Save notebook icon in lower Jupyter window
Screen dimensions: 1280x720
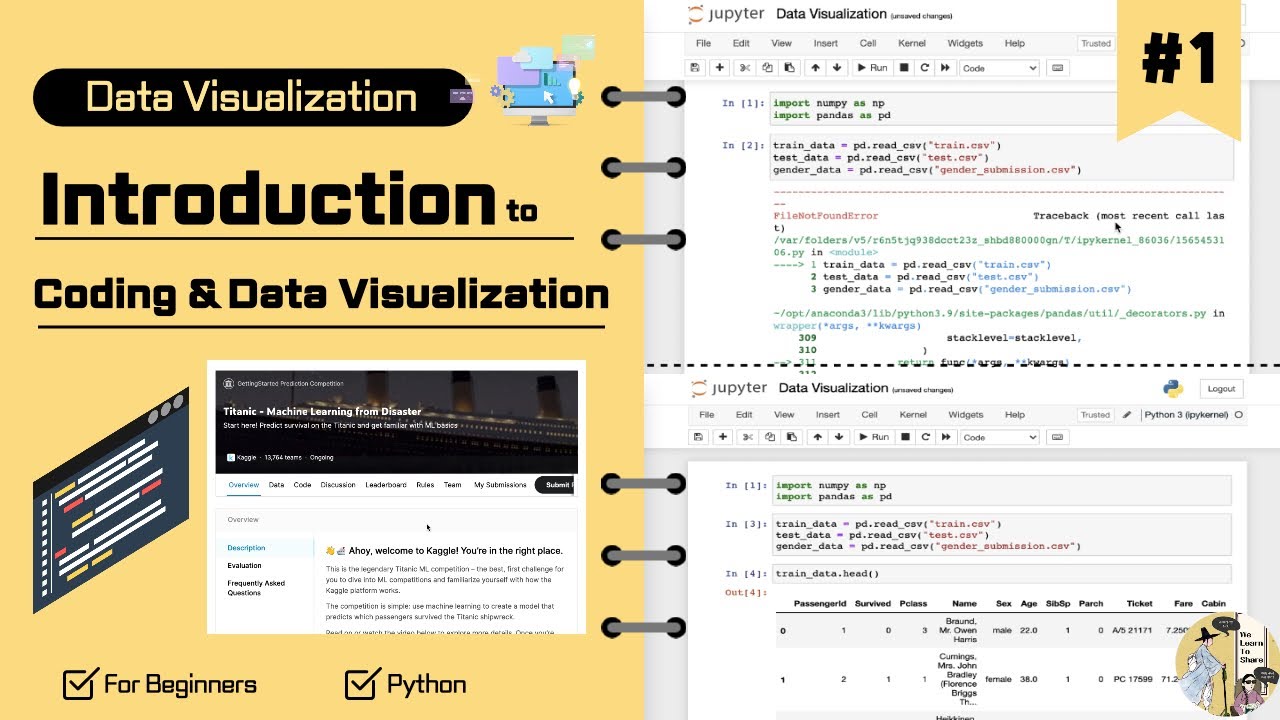pos(697,437)
